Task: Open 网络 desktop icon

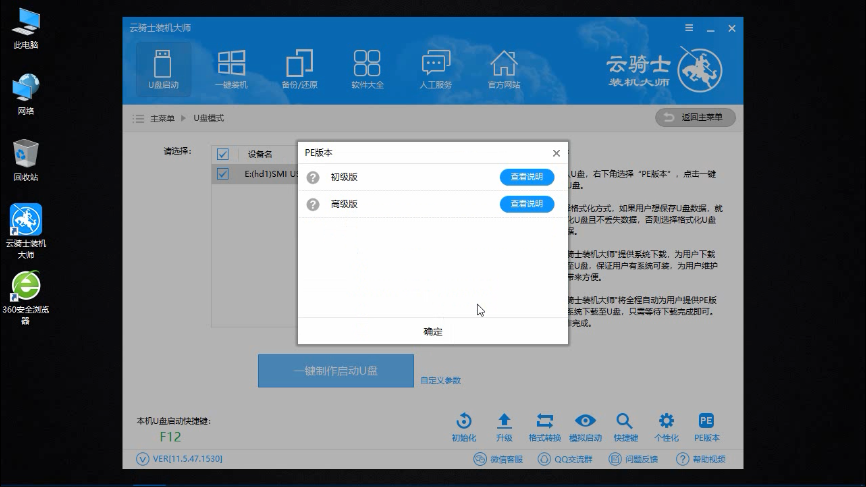Action: [25, 94]
